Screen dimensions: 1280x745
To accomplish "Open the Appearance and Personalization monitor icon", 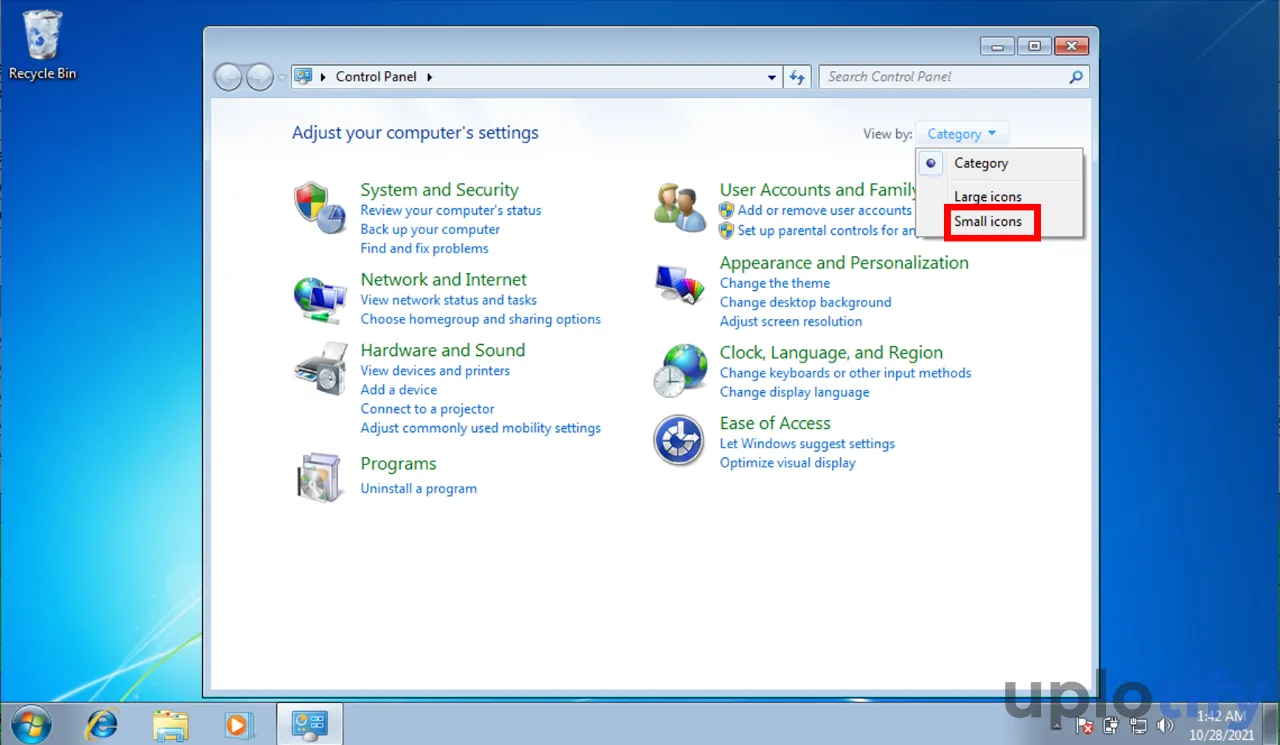I will pyautogui.click(x=680, y=284).
